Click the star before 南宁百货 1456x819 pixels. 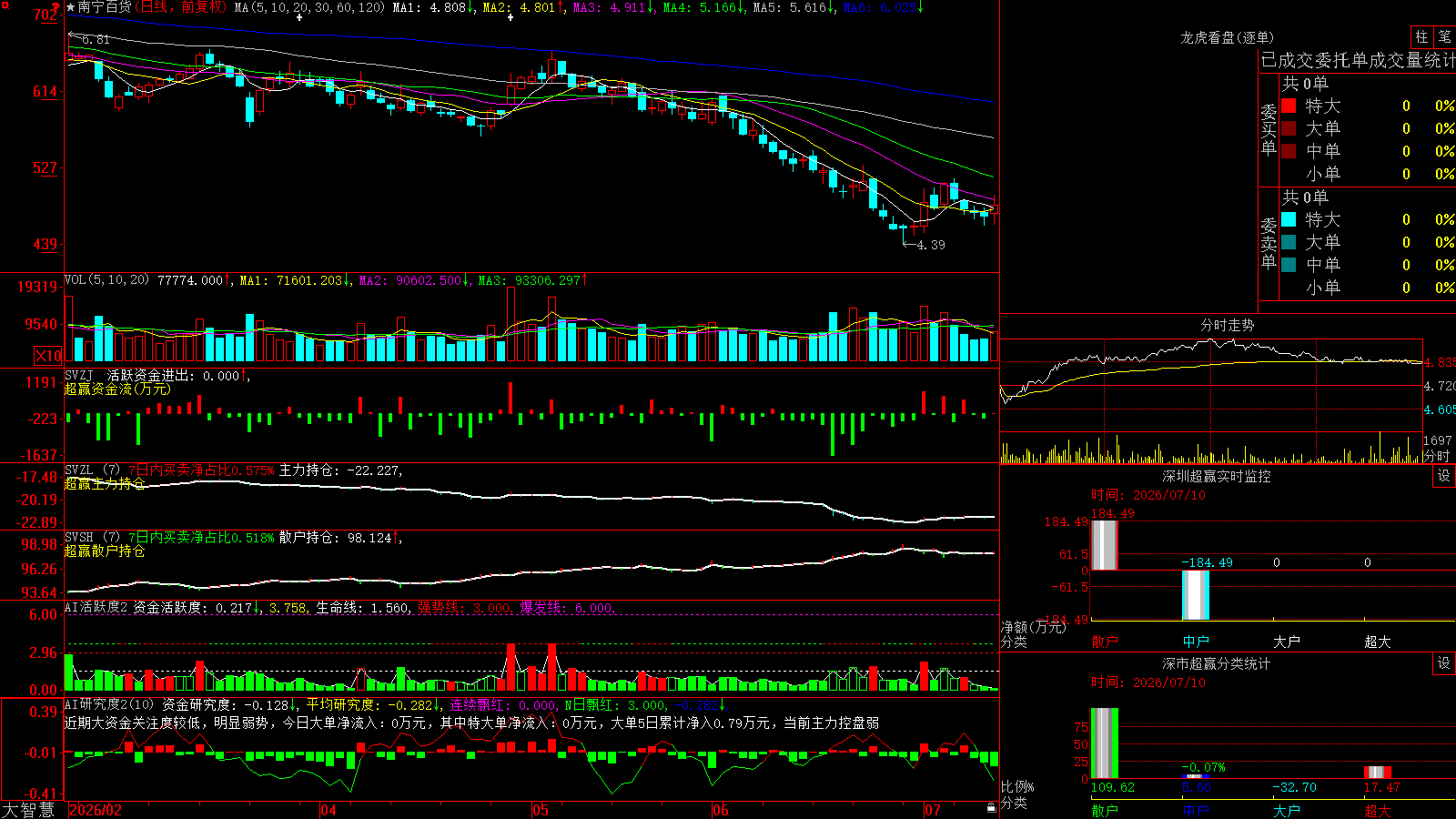click(71, 7)
